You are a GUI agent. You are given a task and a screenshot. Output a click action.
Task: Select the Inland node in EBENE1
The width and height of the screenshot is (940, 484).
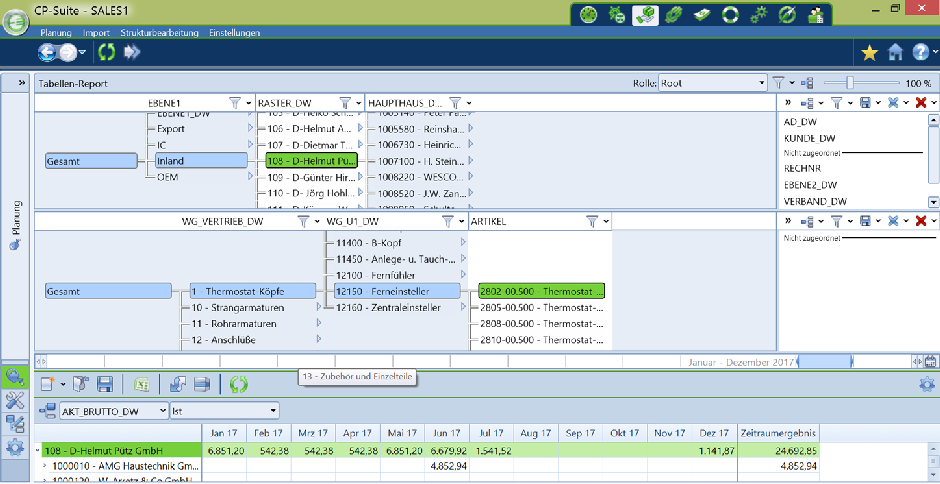click(201, 161)
